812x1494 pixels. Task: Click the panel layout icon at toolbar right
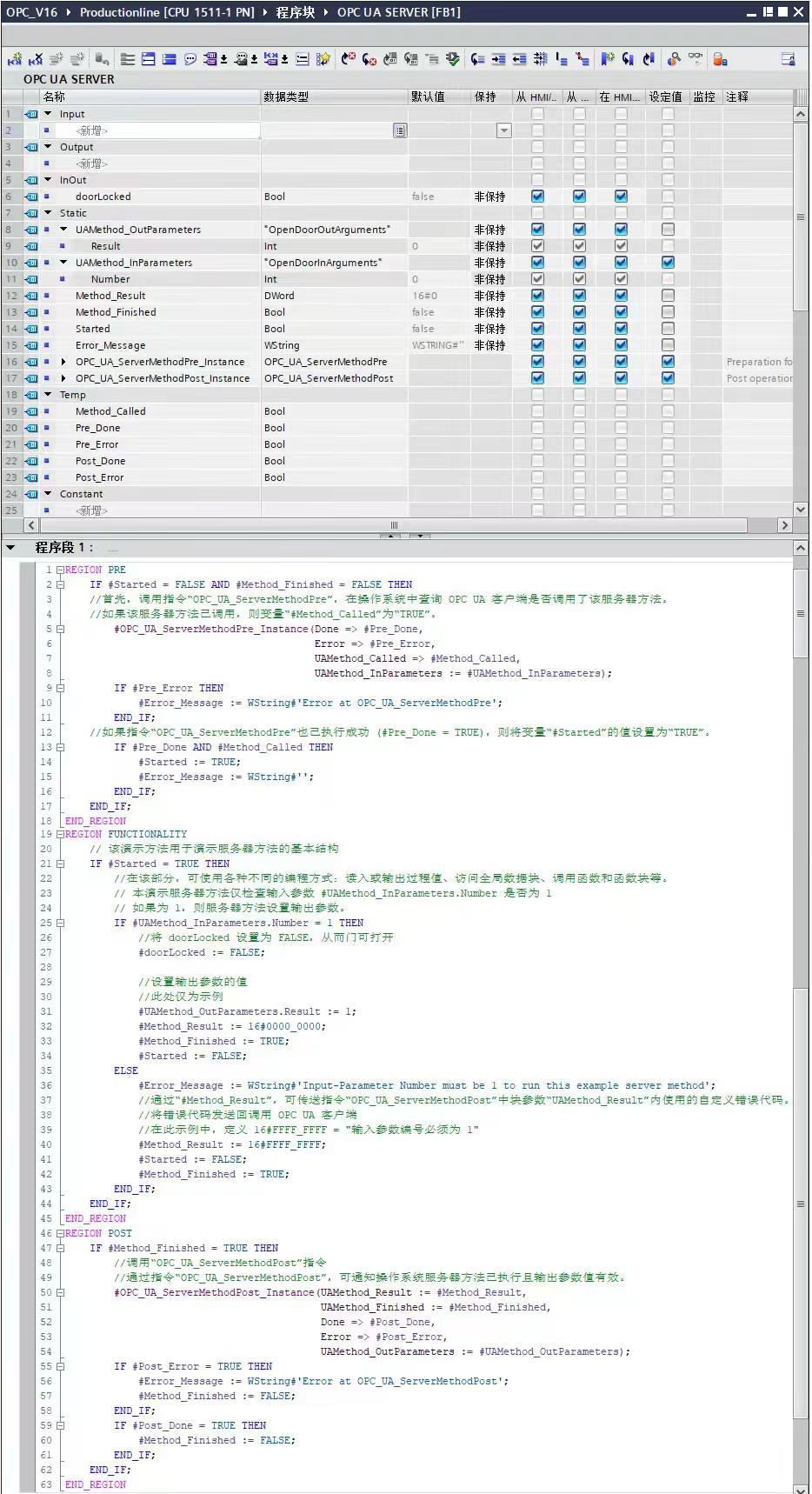tap(788, 59)
